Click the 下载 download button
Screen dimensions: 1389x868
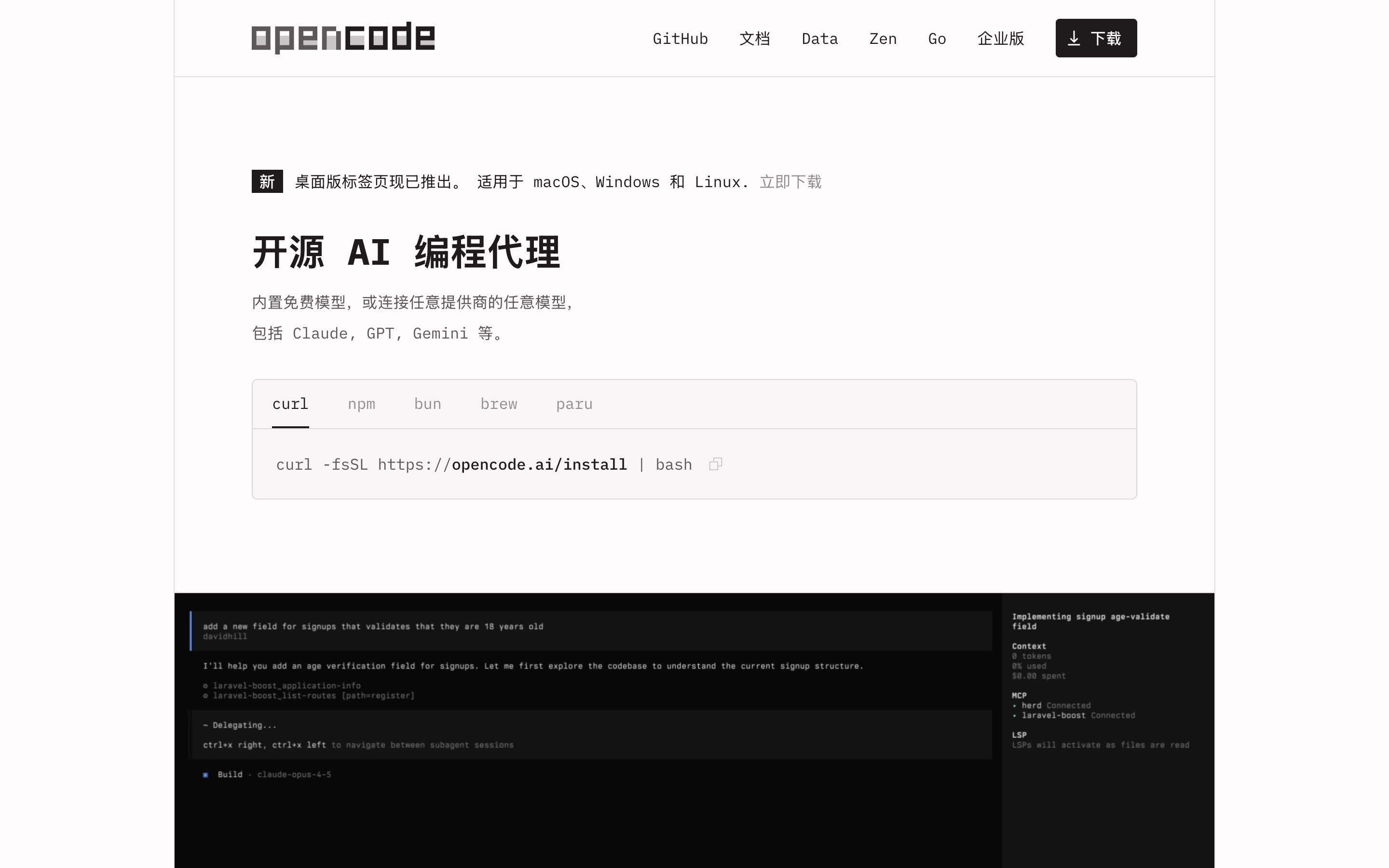coord(1096,38)
